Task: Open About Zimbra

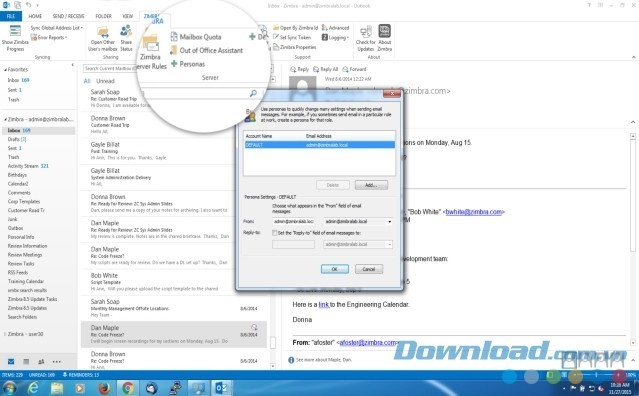Action: click(385, 38)
